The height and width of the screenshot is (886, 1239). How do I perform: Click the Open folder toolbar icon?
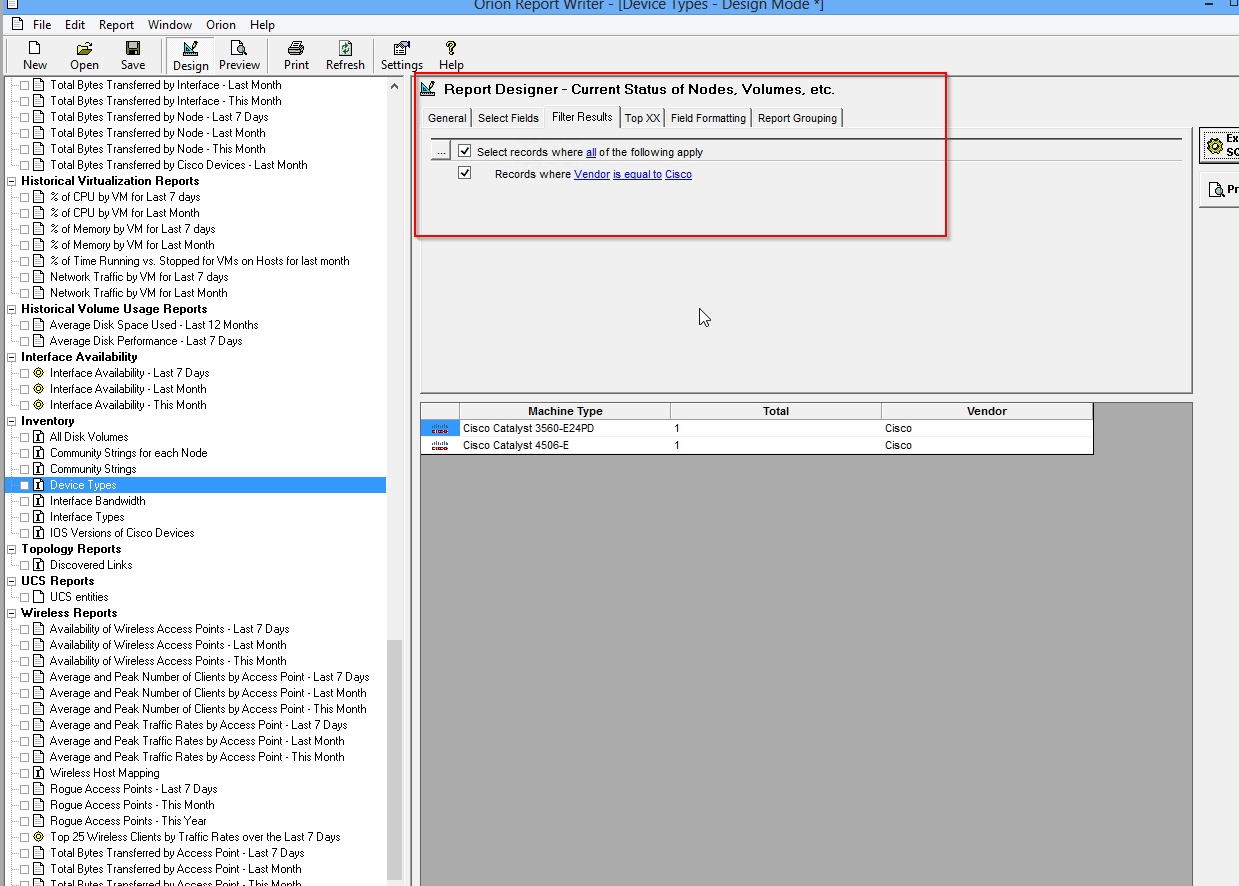coord(85,48)
